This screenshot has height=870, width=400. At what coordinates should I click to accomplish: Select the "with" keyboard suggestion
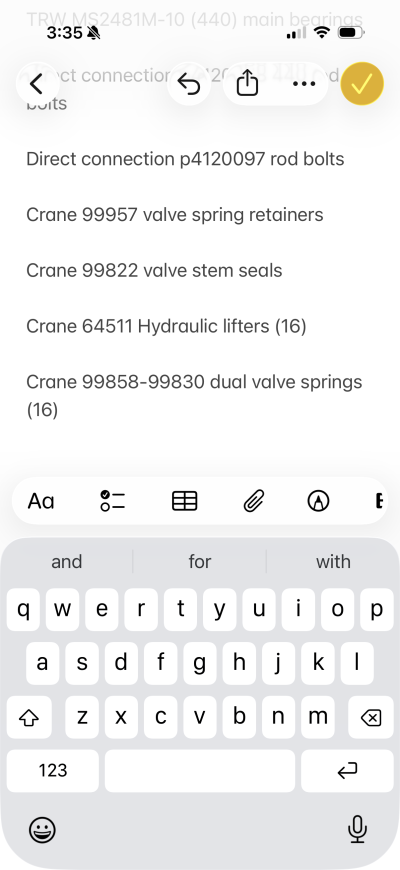pyautogui.click(x=333, y=562)
